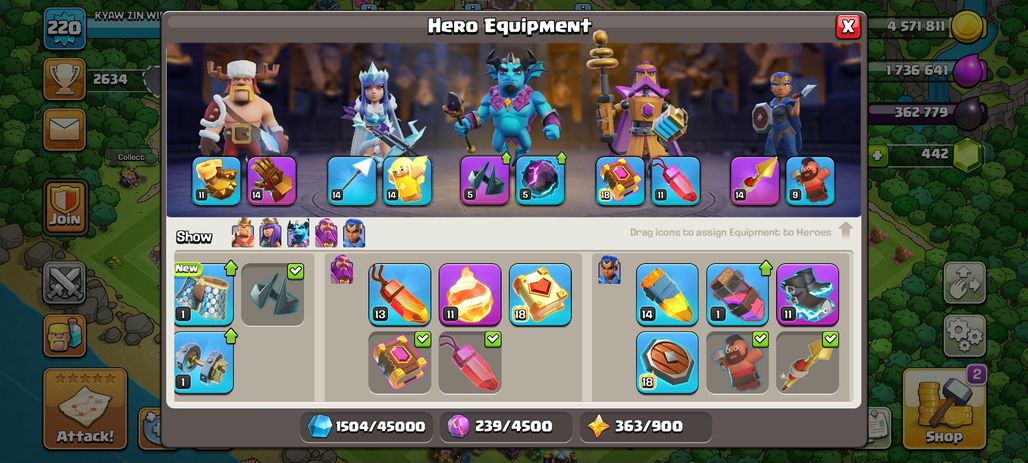Select the level 14 Rocket Spear equipment
1028x463 pixels.
tap(667, 294)
